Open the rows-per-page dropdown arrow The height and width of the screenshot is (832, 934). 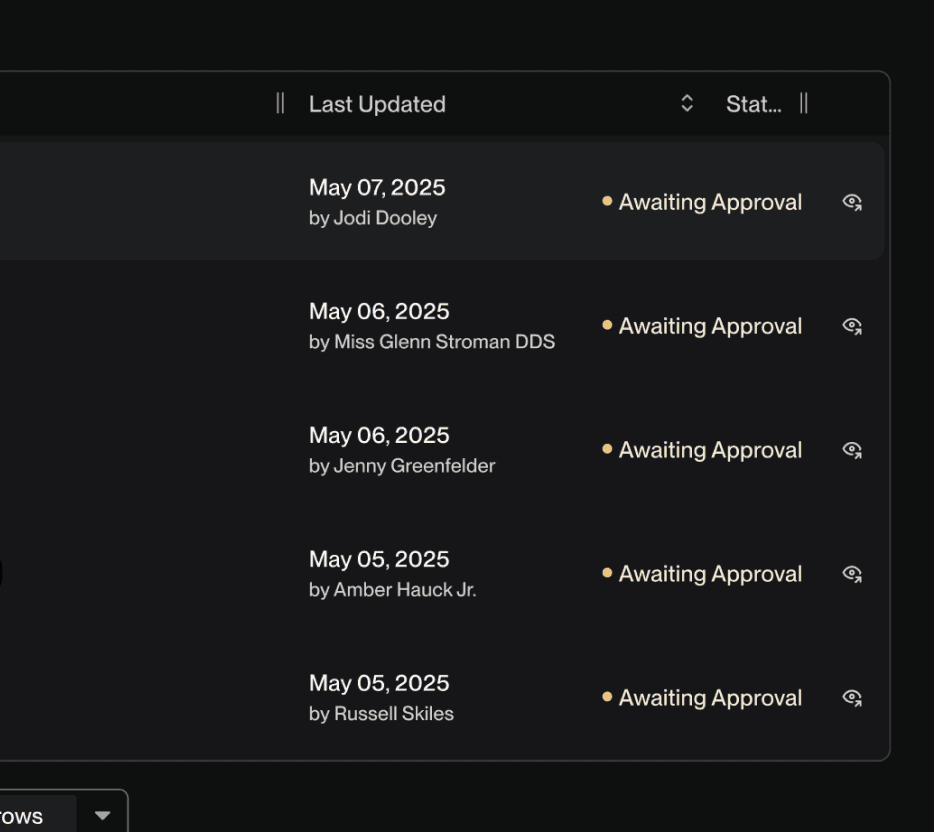tap(102, 816)
